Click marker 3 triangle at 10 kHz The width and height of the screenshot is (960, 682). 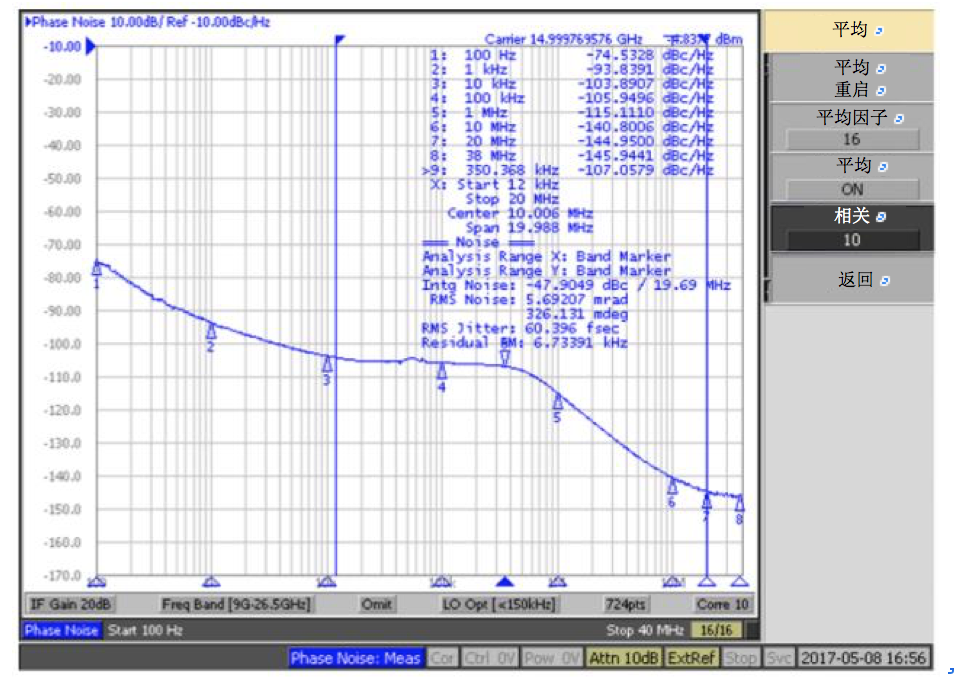pos(327,364)
